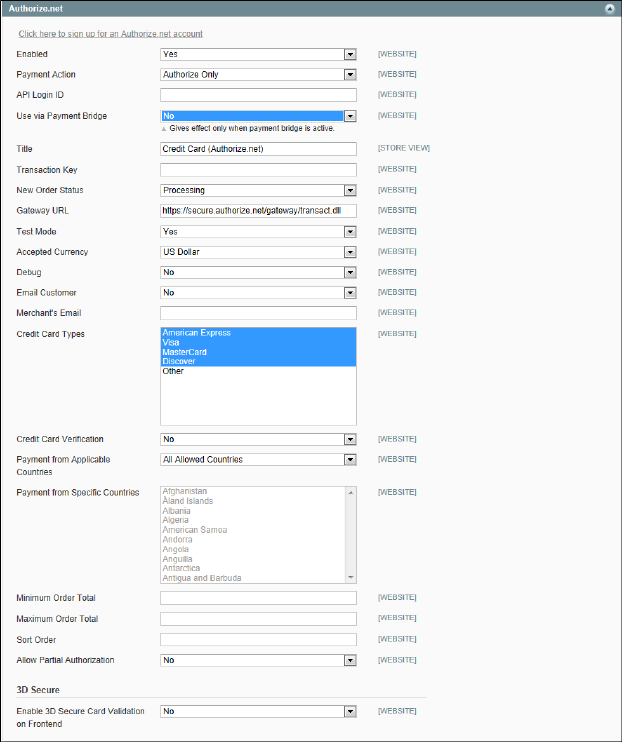Open the Payment Action dropdown
The height and width of the screenshot is (742, 622).
pos(258,74)
